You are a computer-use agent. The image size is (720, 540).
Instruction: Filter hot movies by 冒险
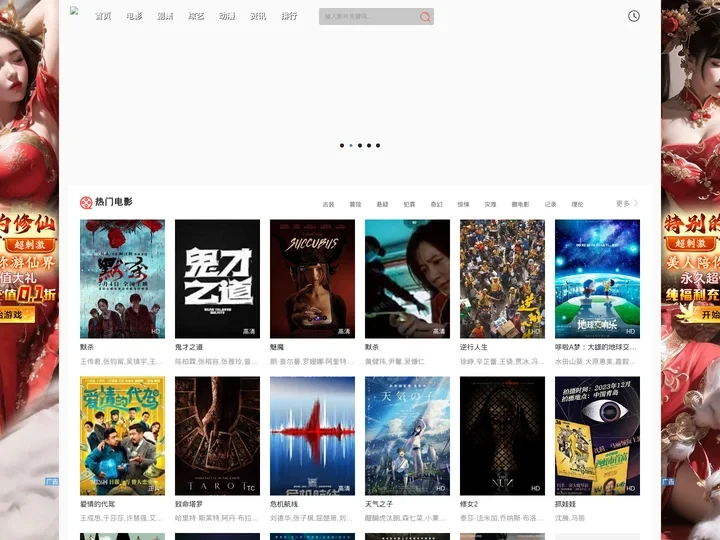[x=355, y=204]
